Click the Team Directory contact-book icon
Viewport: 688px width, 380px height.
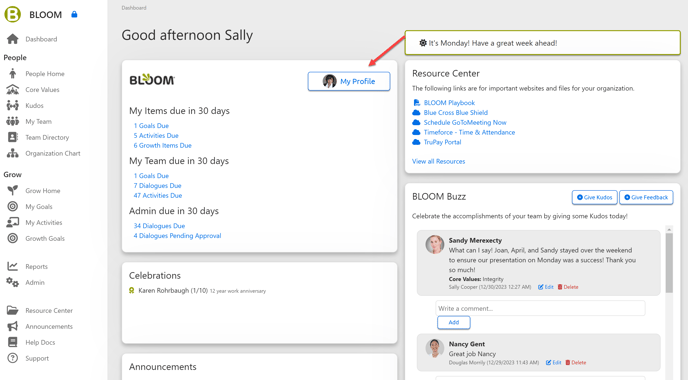13,137
